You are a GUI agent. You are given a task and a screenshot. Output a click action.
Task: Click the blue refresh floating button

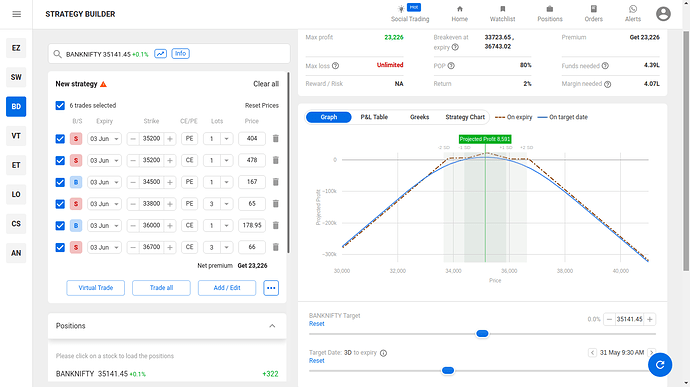coord(660,365)
